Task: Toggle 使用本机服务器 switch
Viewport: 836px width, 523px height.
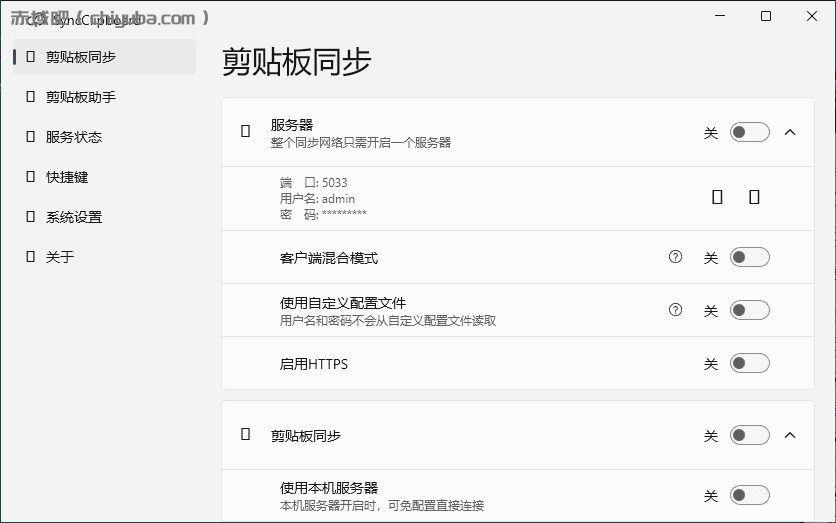Action: [750, 495]
